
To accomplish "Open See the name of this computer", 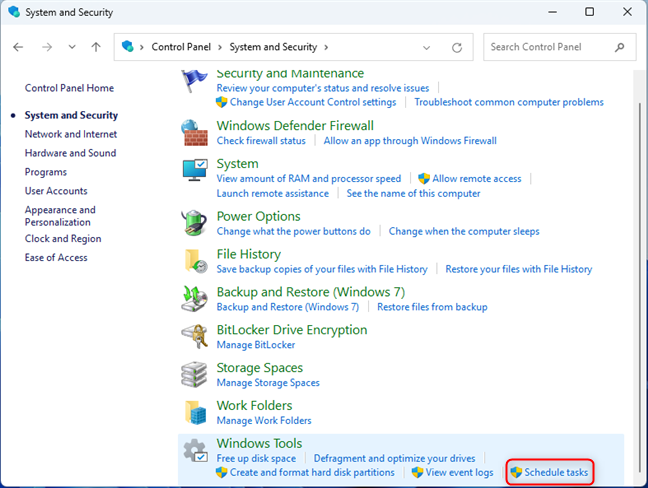I will [413, 193].
